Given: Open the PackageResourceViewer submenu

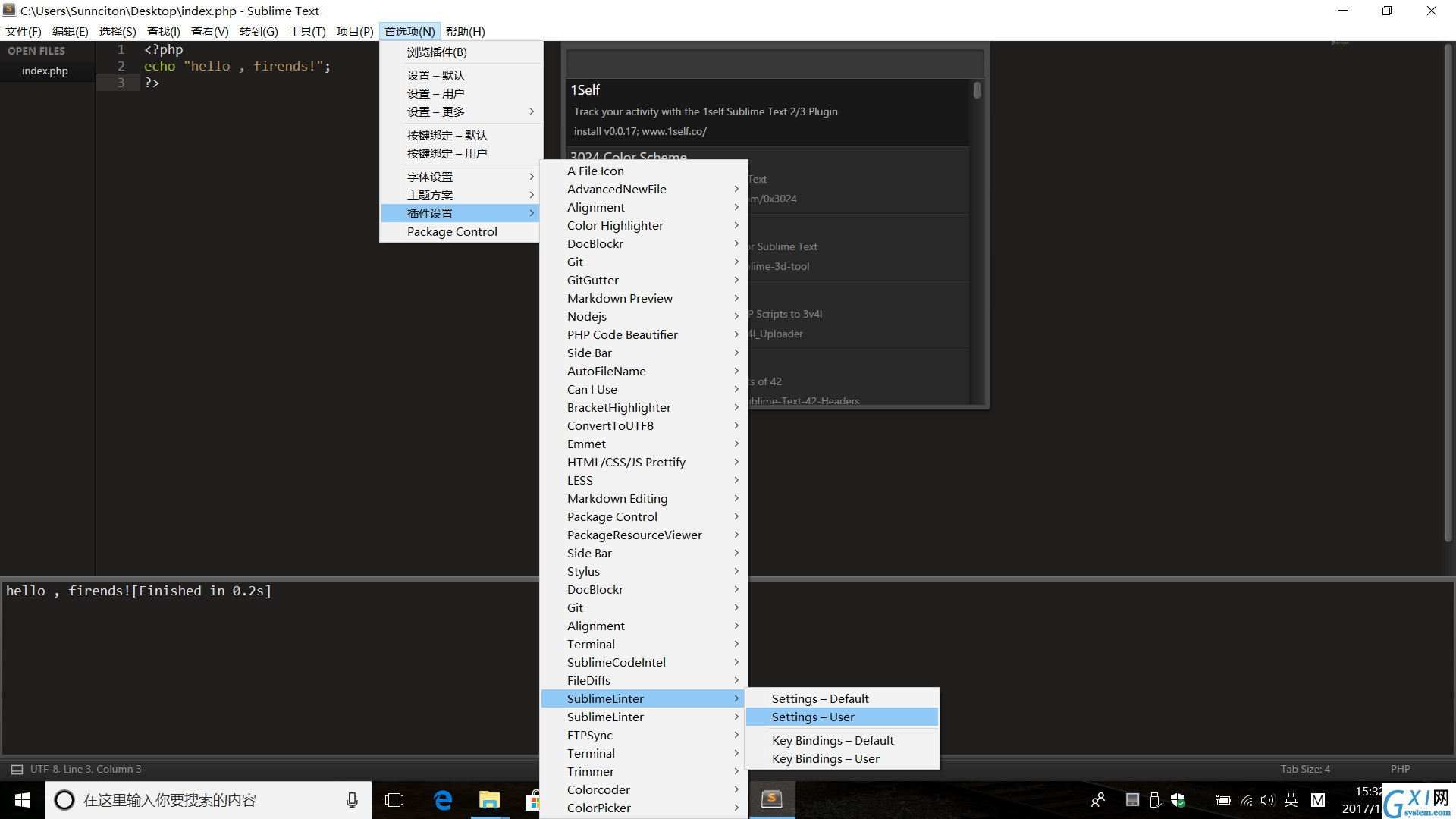Looking at the screenshot, I should pyautogui.click(x=645, y=535).
